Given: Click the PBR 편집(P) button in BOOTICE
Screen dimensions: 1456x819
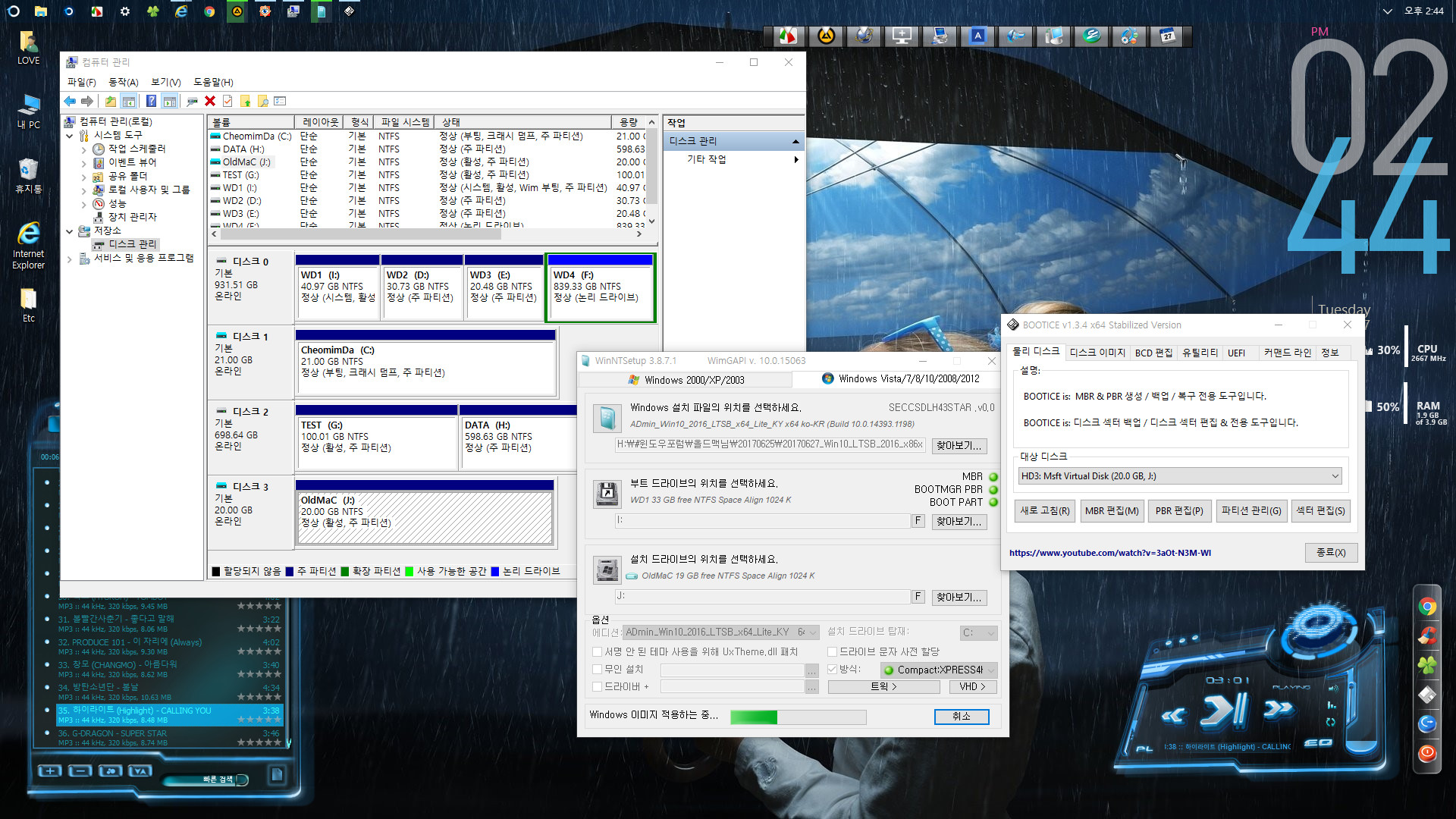Looking at the screenshot, I should pyautogui.click(x=1179, y=510).
